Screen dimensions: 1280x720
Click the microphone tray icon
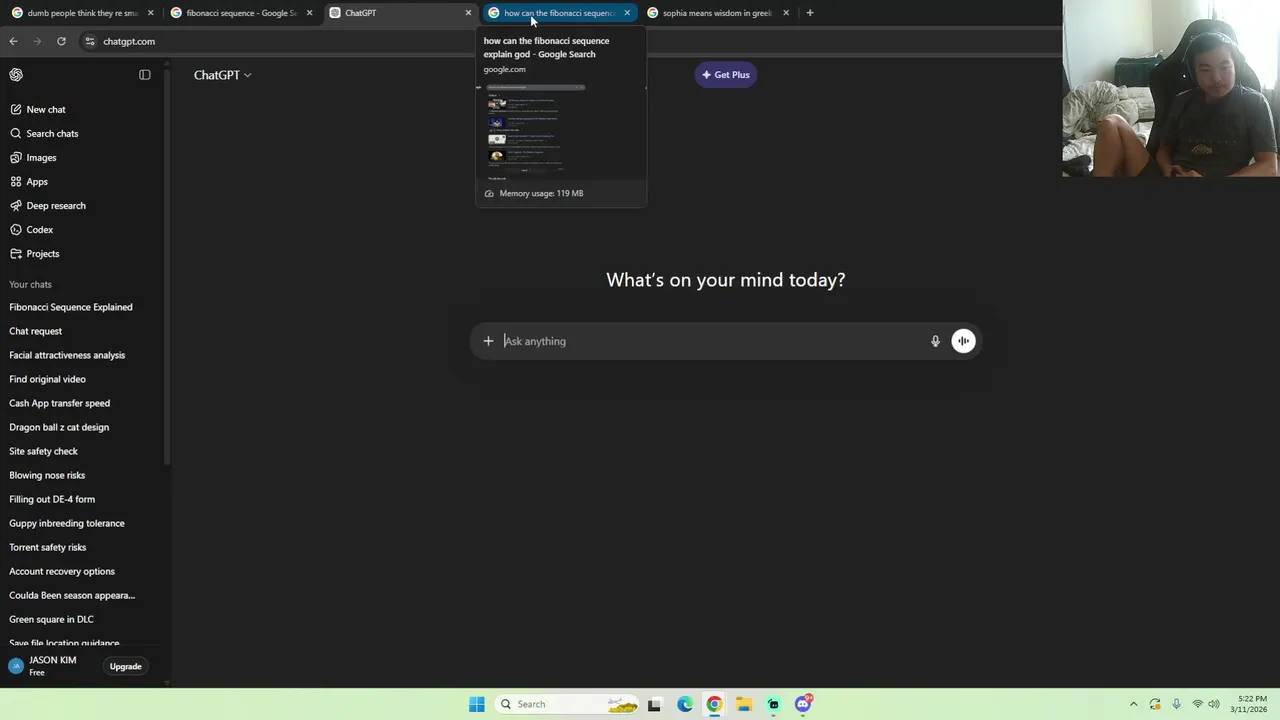[1176, 704]
